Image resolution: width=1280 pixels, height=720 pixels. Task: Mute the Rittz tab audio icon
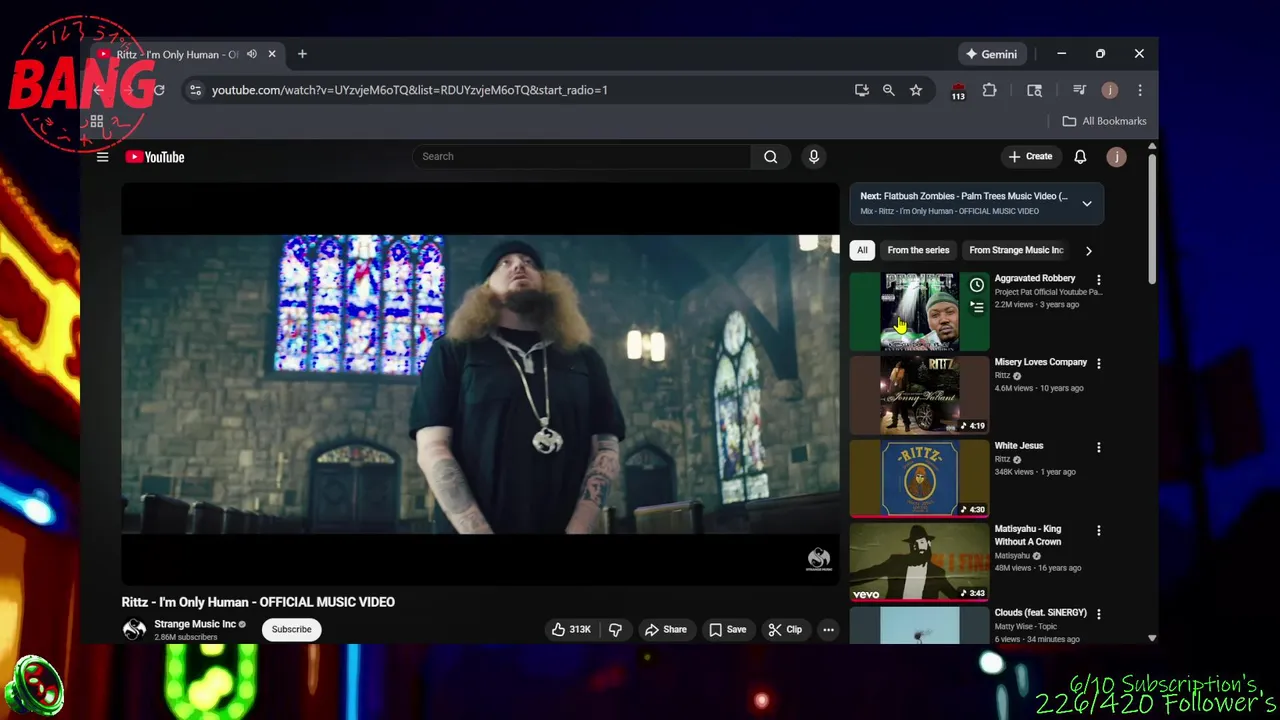tap(251, 54)
